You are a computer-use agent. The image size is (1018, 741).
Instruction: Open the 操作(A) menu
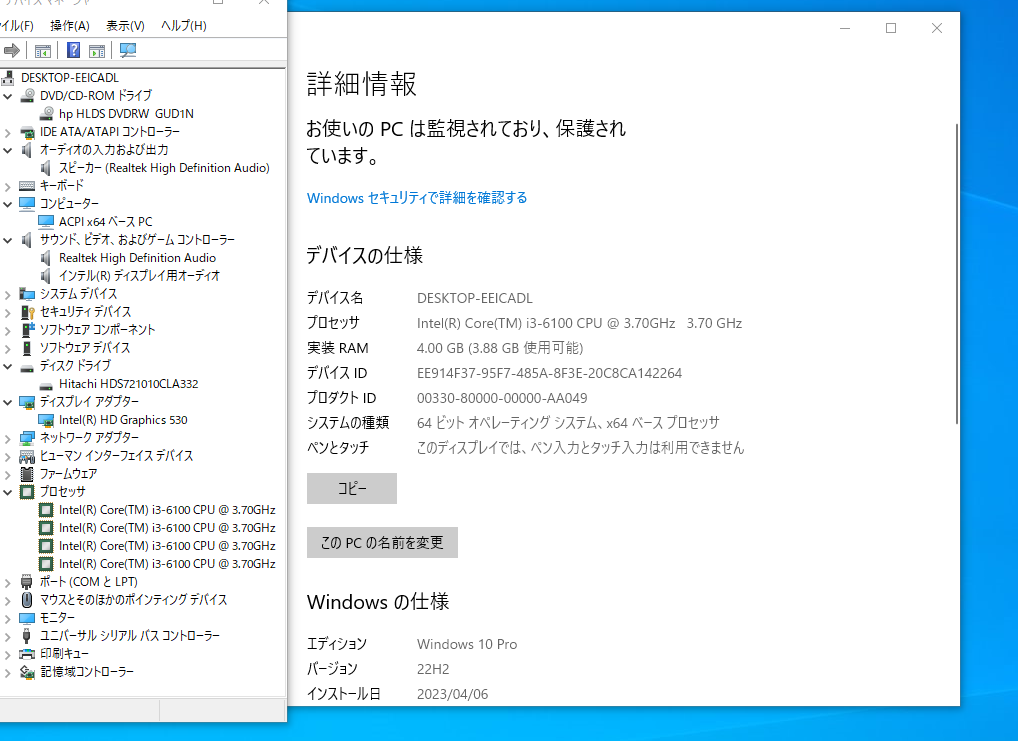[70, 26]
